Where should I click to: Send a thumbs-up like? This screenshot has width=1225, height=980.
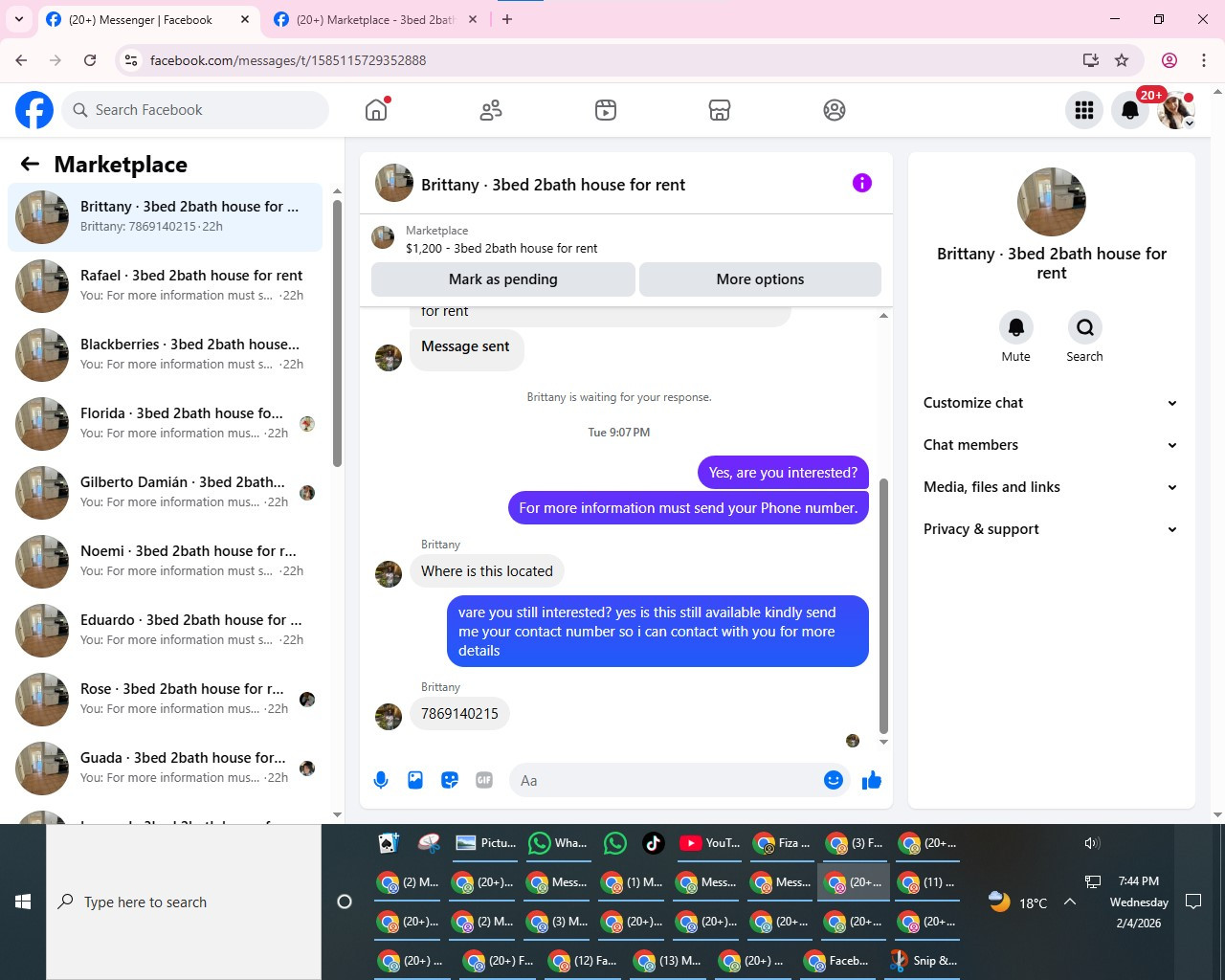click(872, 780)
